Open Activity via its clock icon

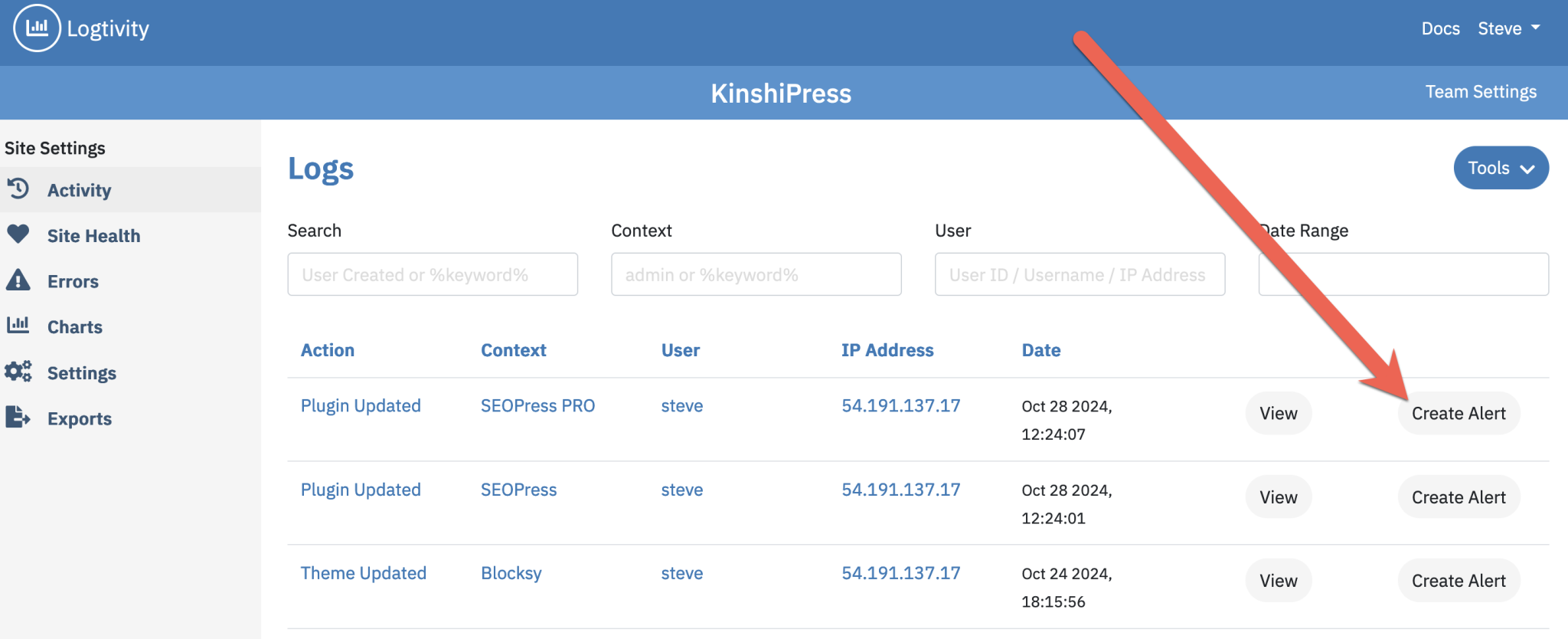tap(18, 188)
